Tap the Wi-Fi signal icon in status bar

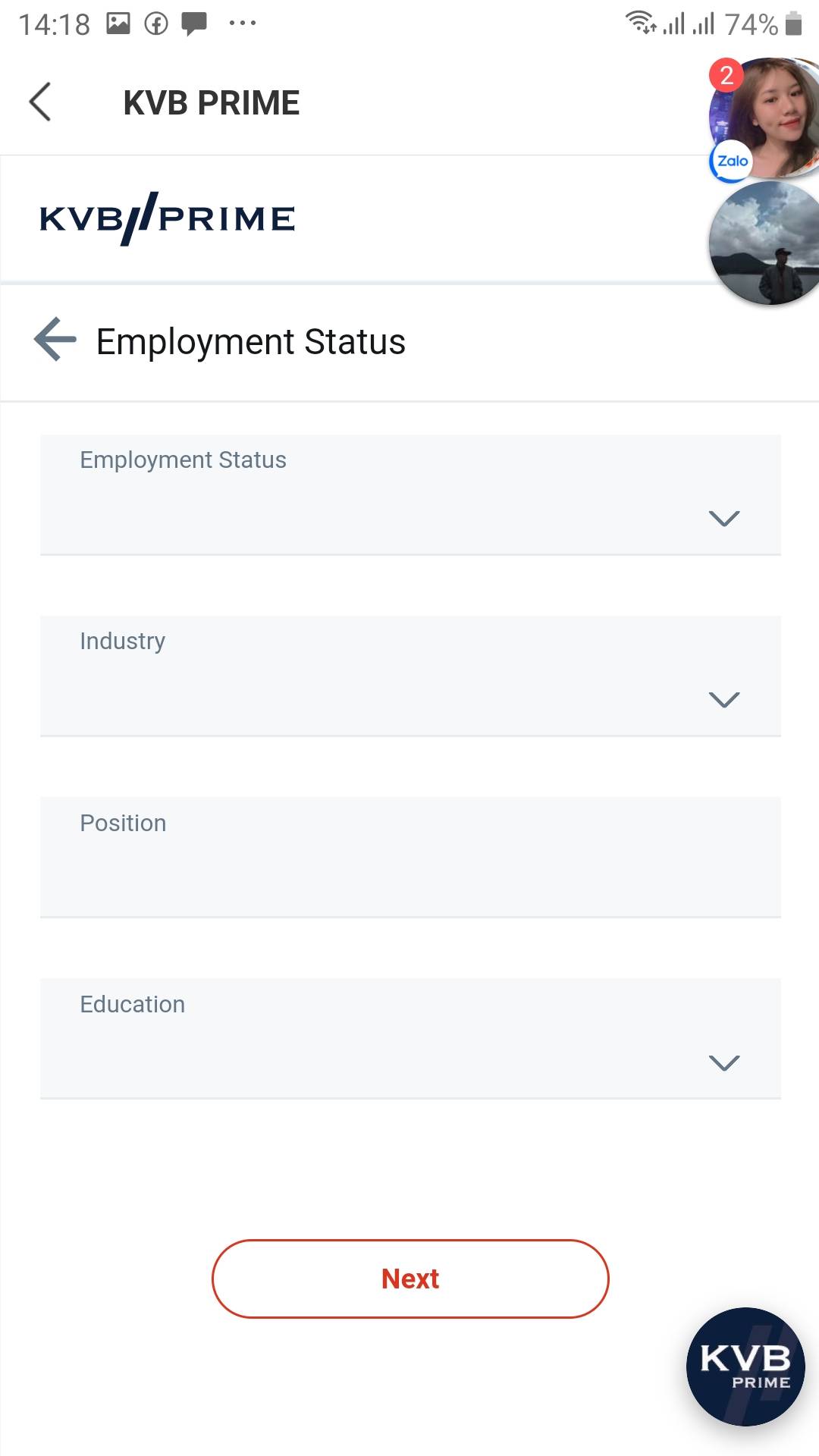[641, 23]
